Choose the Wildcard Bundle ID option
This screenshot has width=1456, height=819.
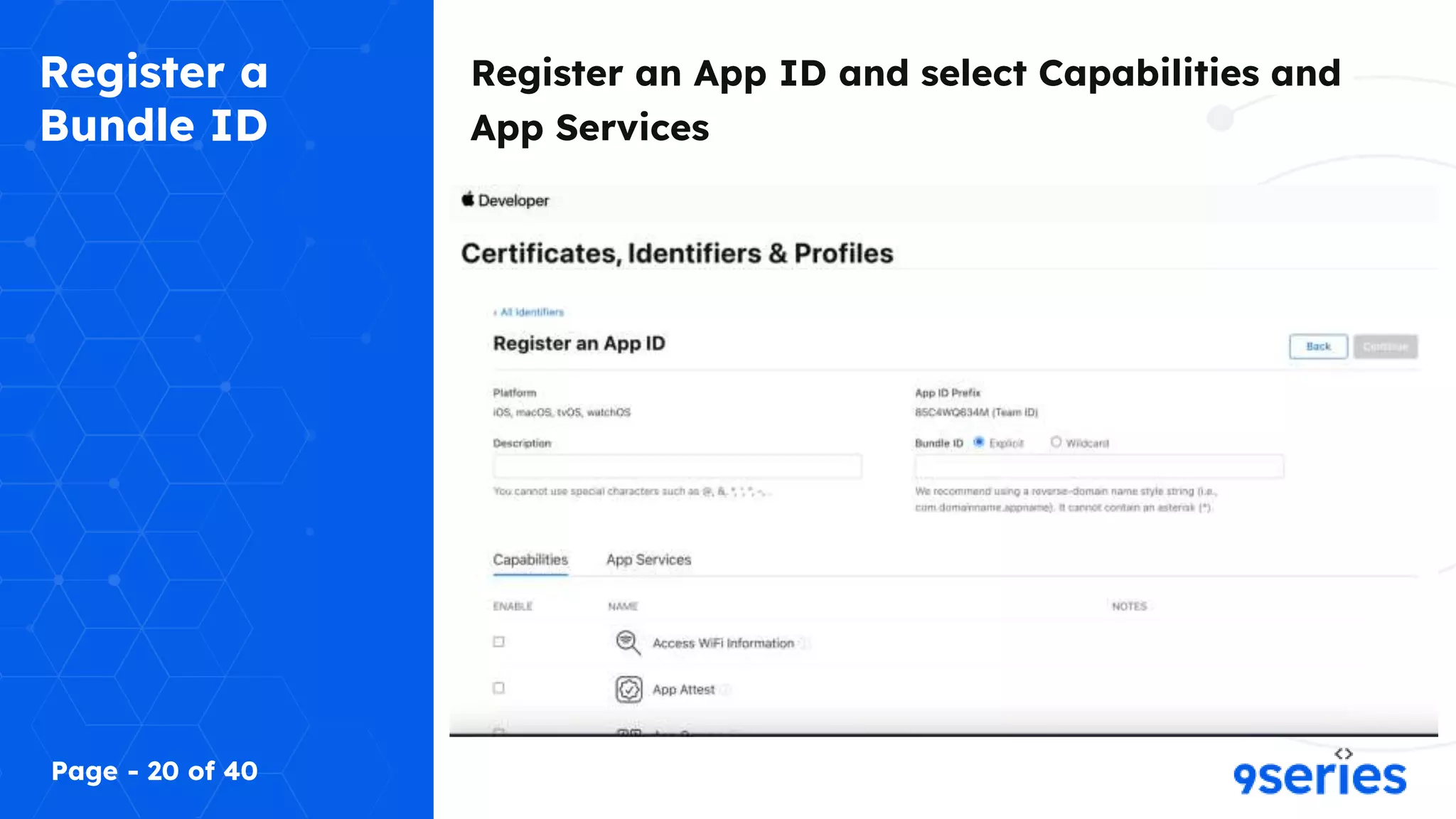pos(1056,442)
